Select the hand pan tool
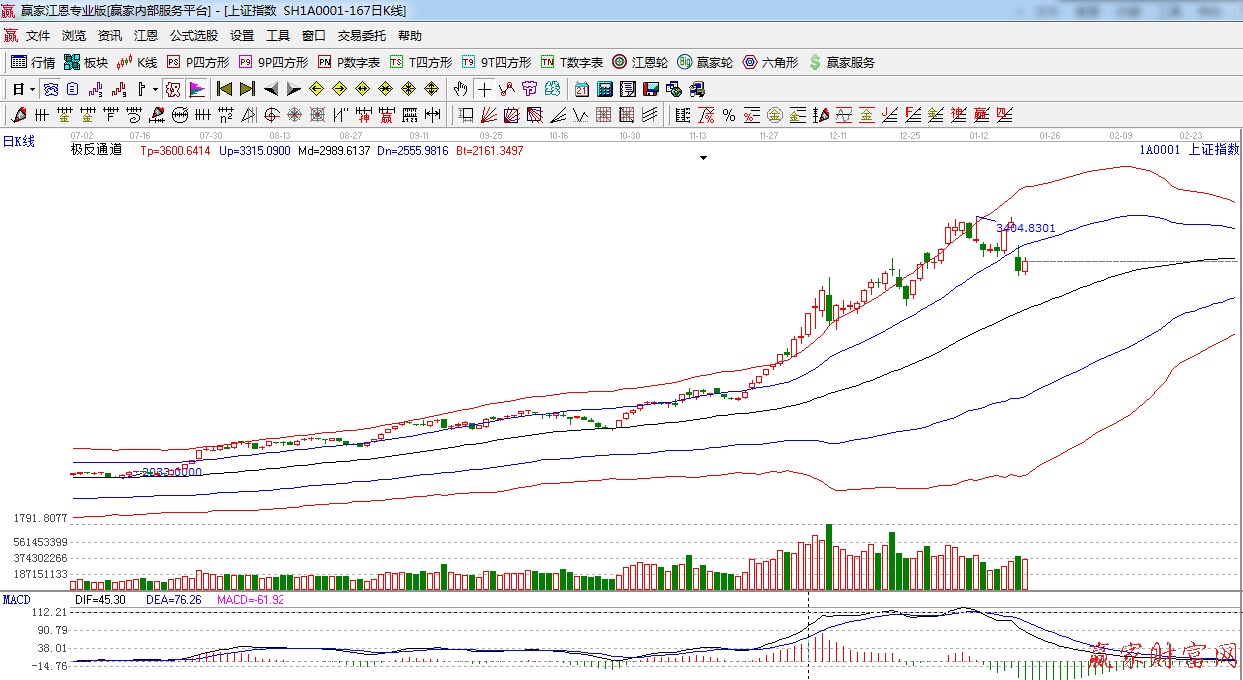 pyautogui.click(x=460, y=89)
